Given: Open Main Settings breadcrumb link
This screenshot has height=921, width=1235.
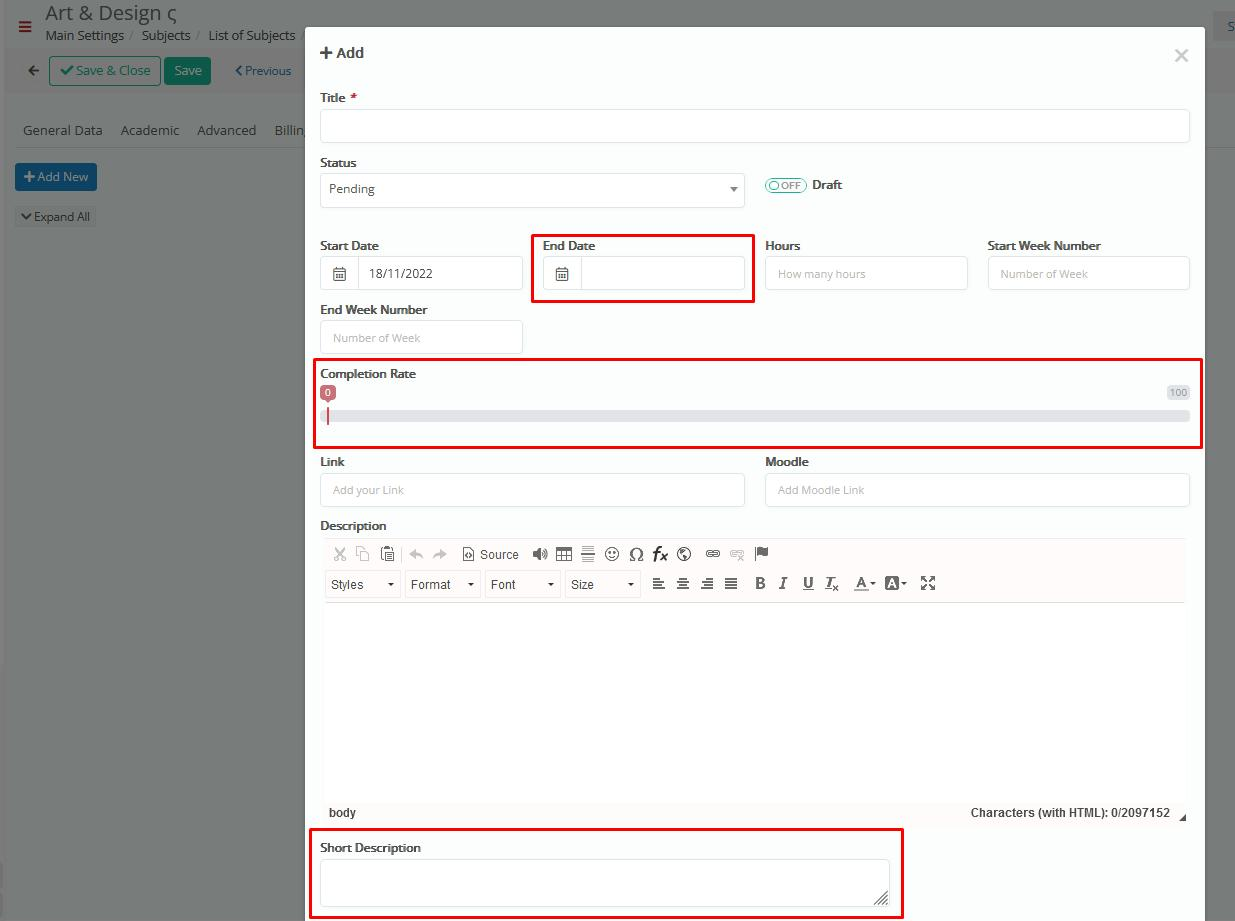Looking at the screenshot, I should pyautogui.click(x=85, y=35).
